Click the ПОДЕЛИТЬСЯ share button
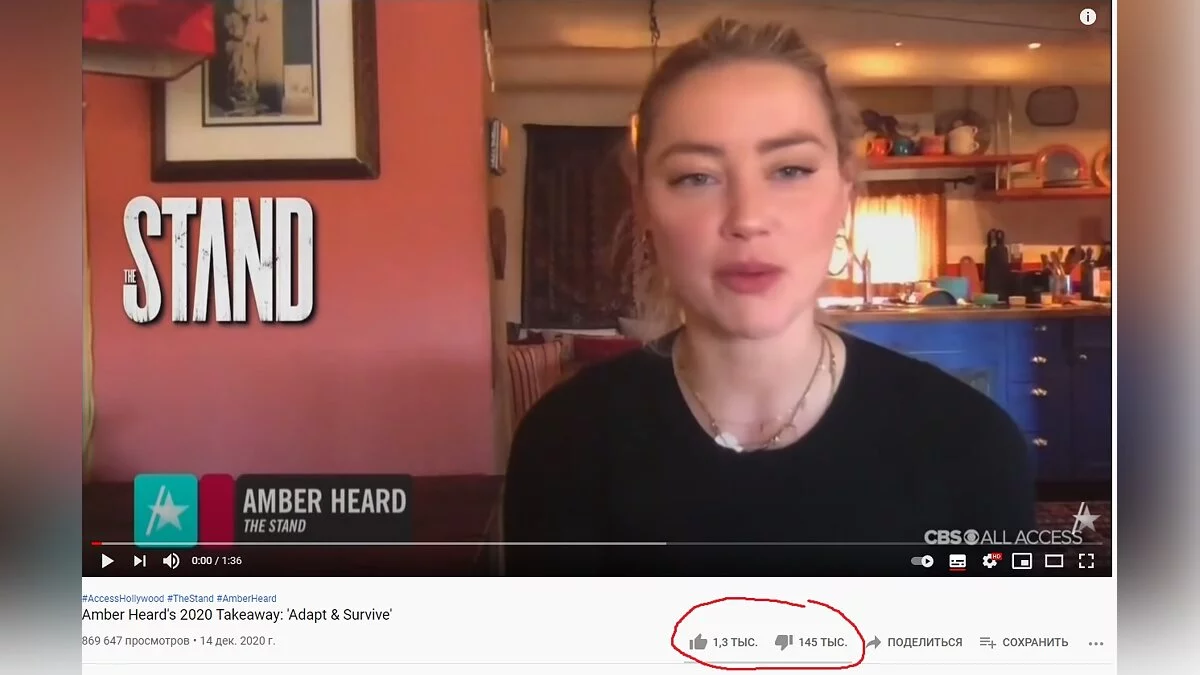Image resolution: width=1200 pixels, height=675 pixels. coord(914,642)
